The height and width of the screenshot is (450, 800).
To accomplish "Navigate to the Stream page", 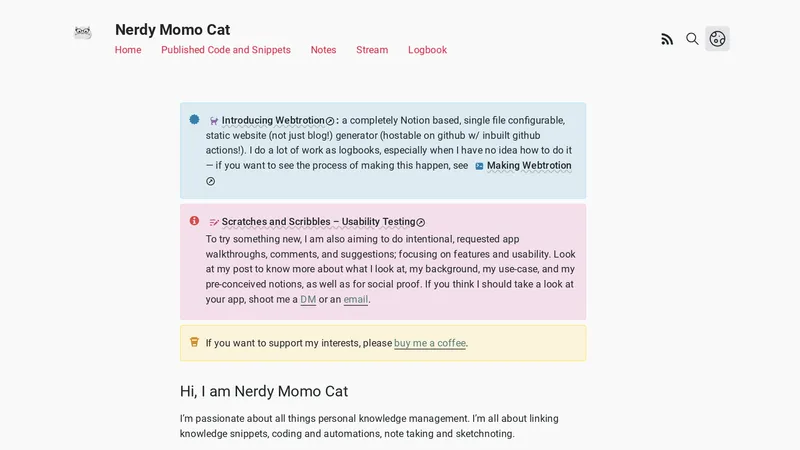I will point(372,50).
